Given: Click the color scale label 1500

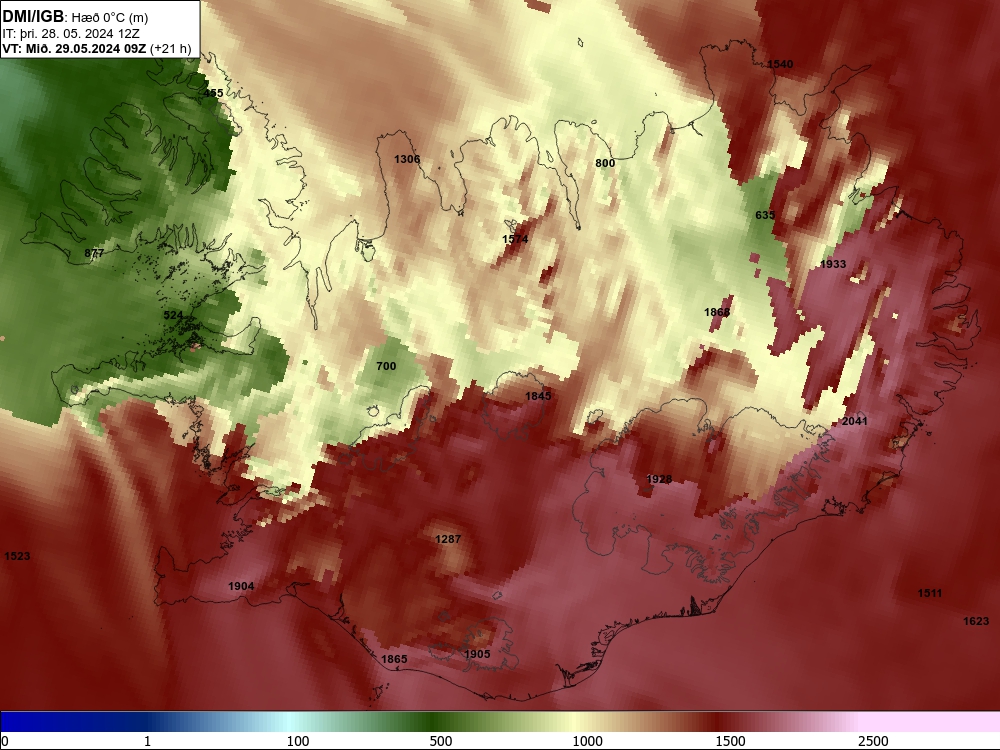Looking at the screenshot, I should coord(730,741).
